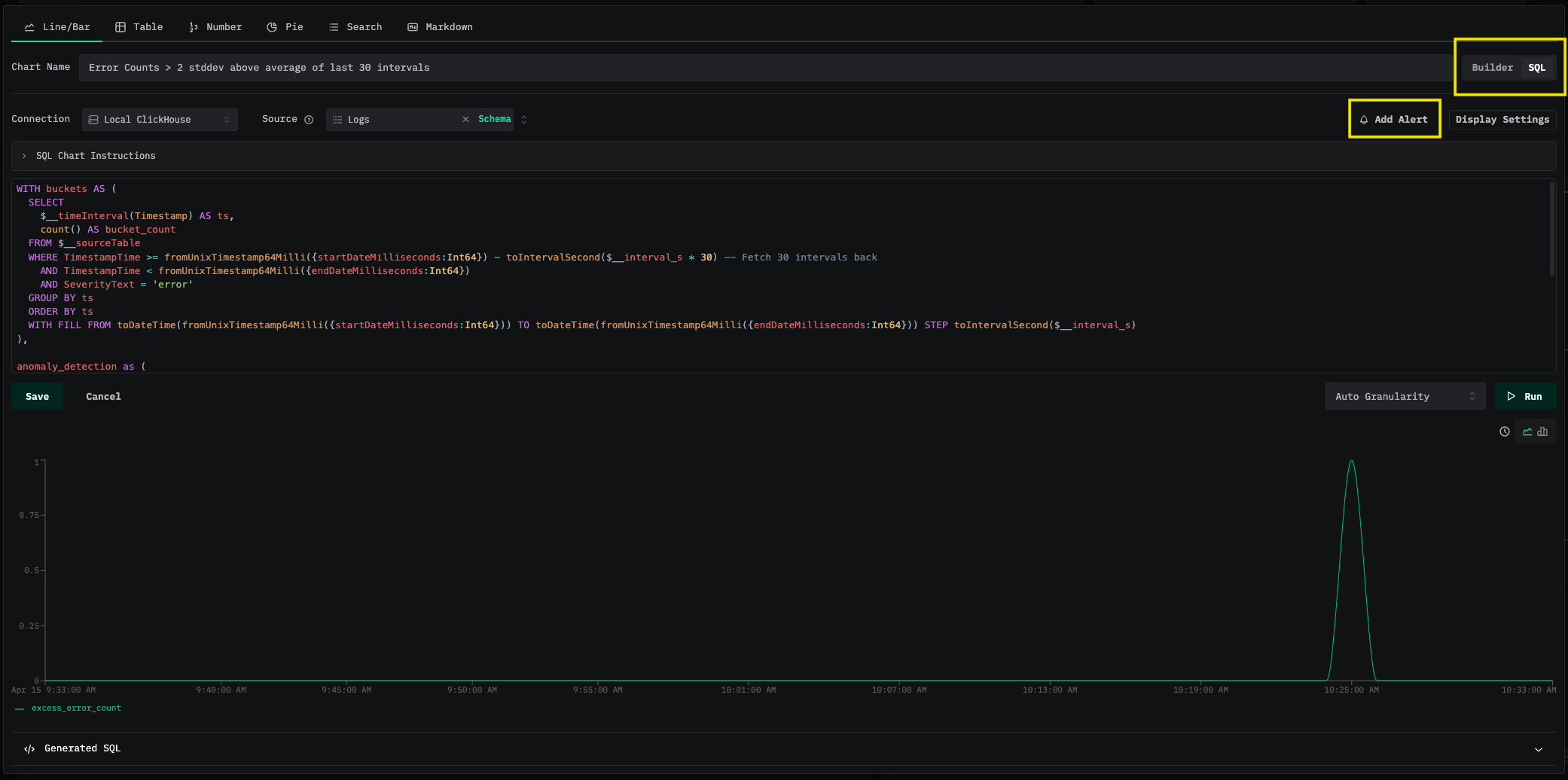The width and height of the screenshot is (1568, 780).
Task: Switch the editor to Builder mode
Action: coord(1492,68)
